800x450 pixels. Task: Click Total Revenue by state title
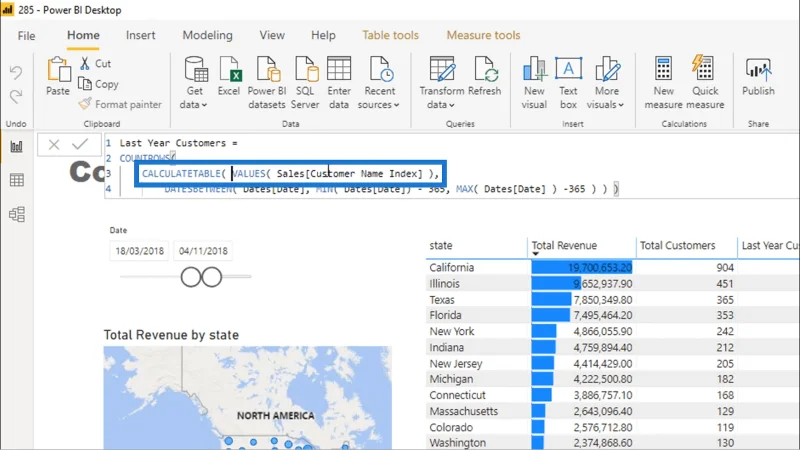171,335
